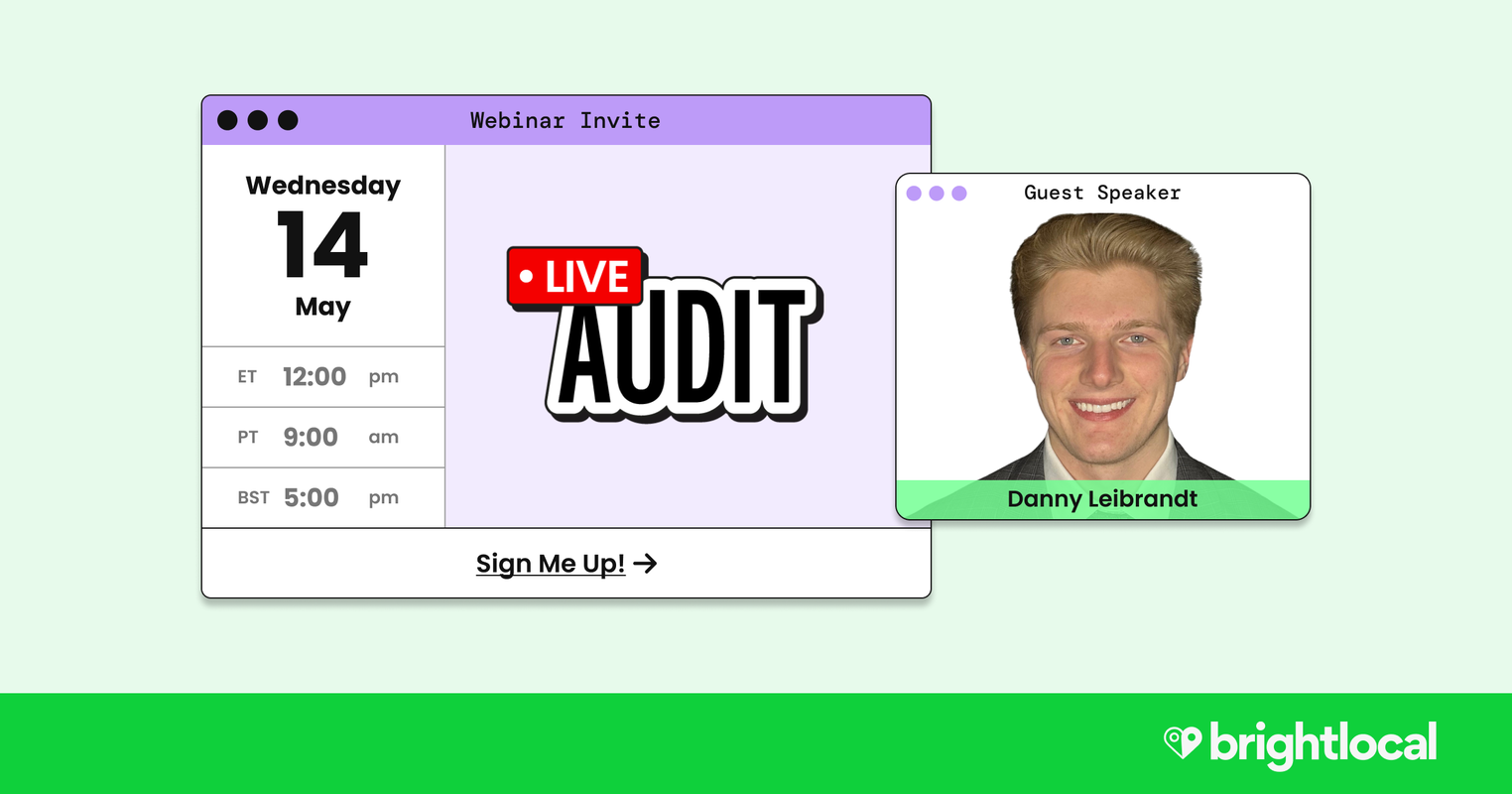This screenshot has width=1512, height=794.
Task: Select the Webinar Invite title bar
Action: [x=564, y=120]
